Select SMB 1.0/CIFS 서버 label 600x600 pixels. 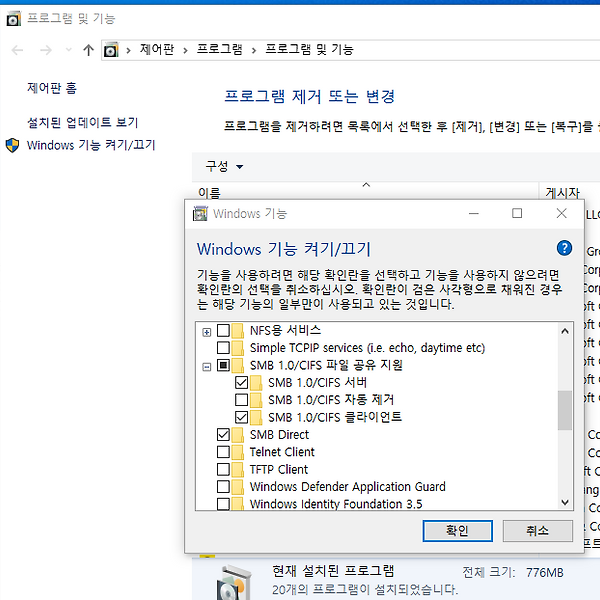317,382
